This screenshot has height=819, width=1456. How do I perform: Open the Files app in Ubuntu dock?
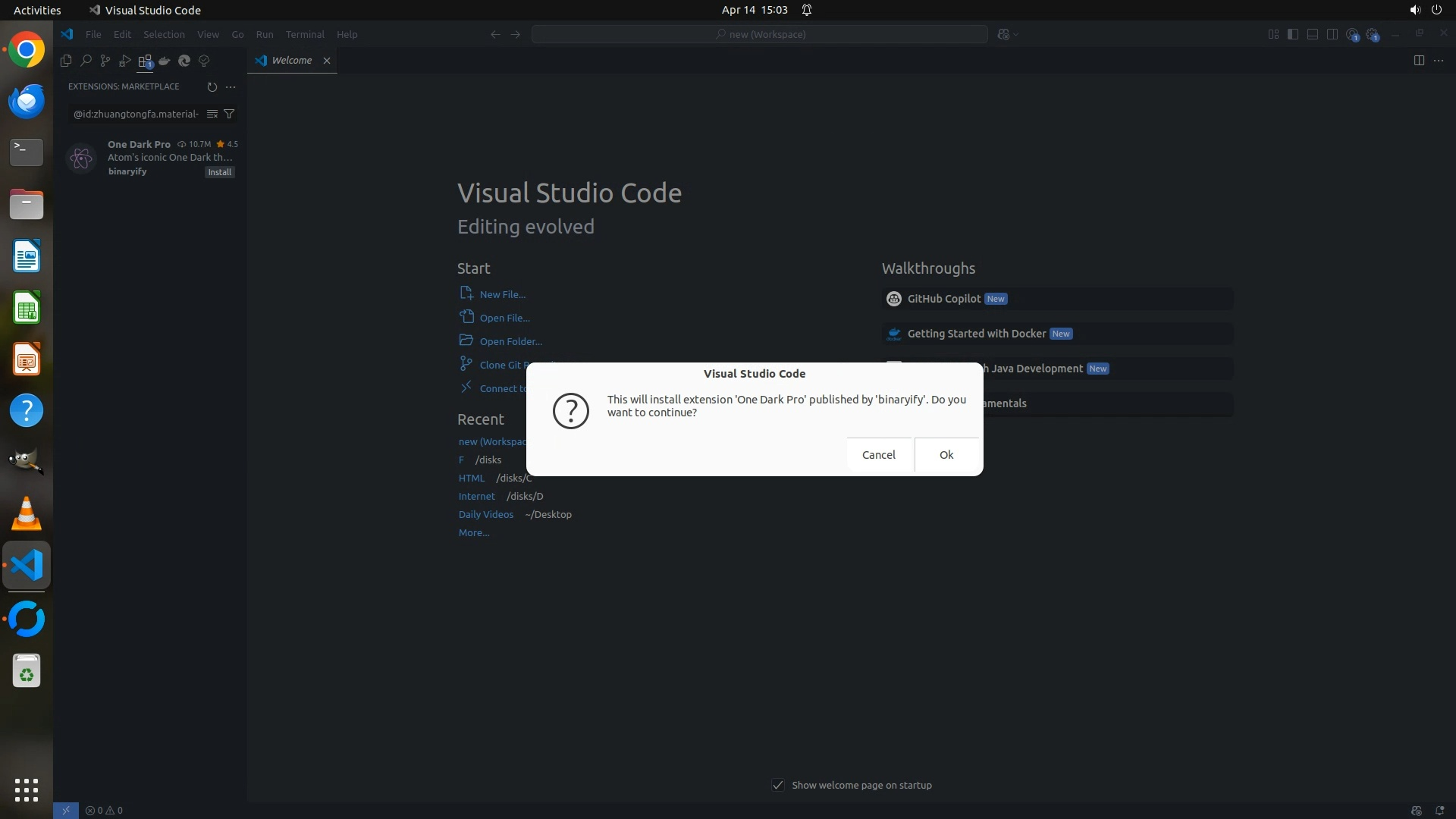27,205
